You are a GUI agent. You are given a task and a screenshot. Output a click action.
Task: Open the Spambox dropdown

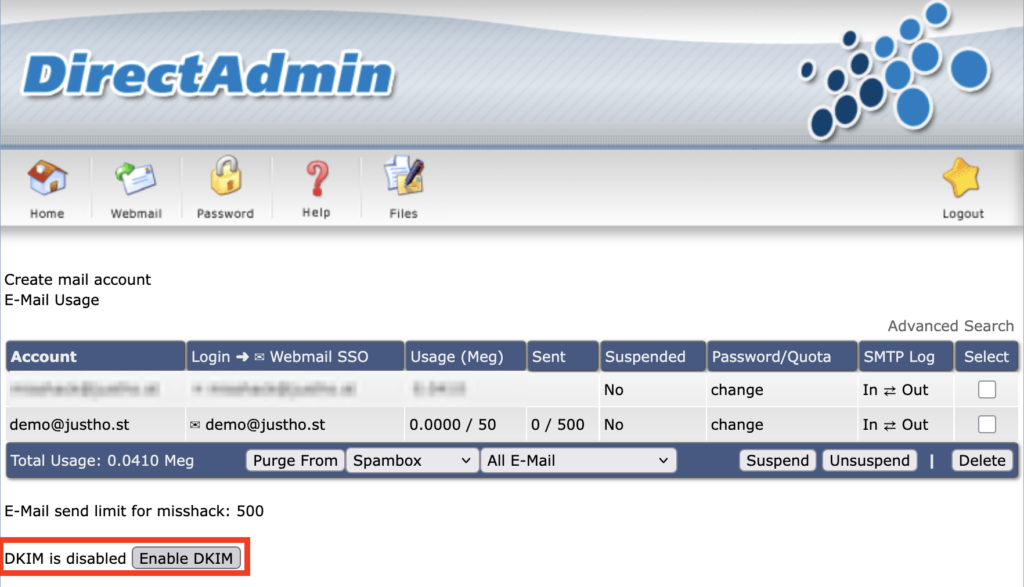tap(412, 460)
